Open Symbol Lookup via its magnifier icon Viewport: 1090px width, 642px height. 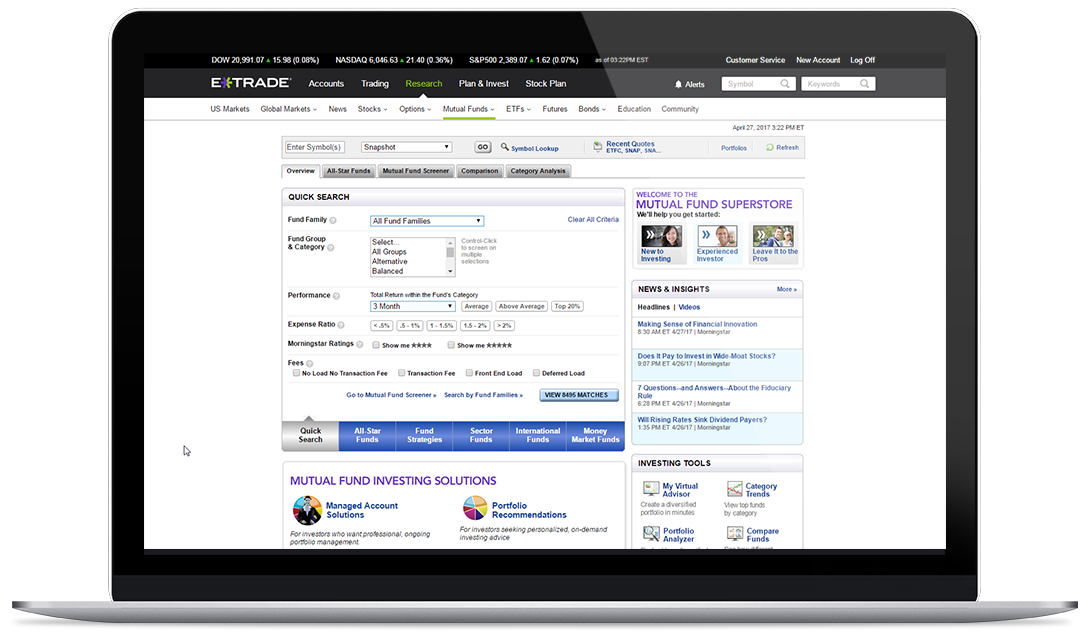point(505,147)
